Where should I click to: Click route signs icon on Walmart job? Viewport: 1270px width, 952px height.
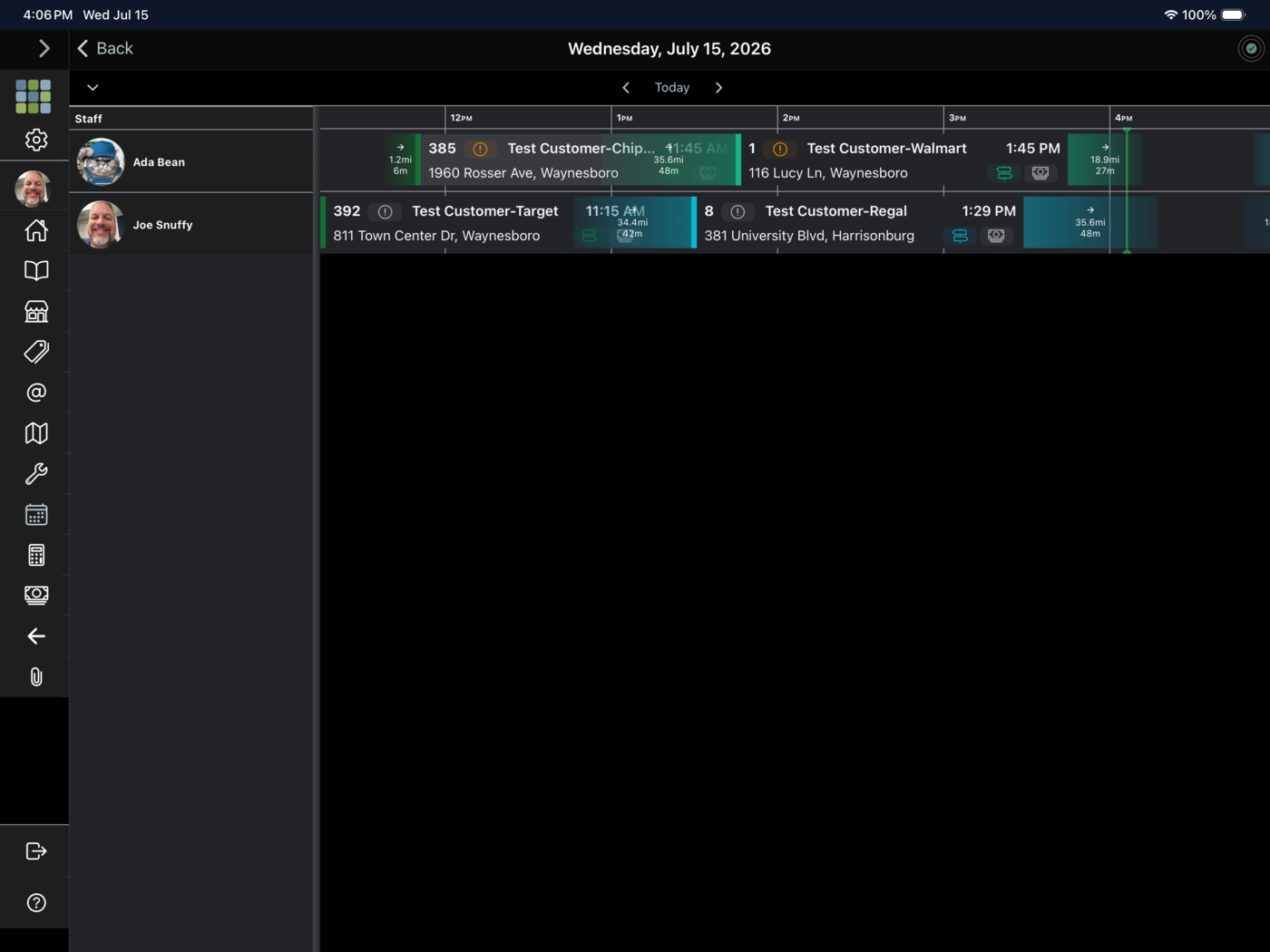[x=1004, y=173]
